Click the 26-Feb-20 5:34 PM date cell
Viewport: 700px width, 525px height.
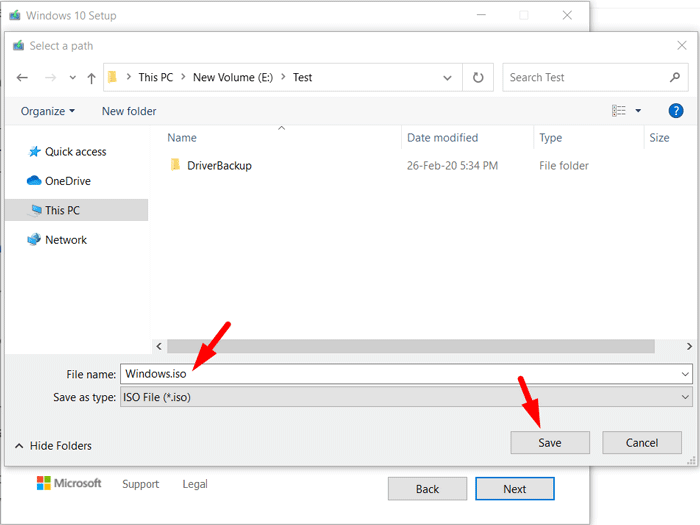click(452, 166)
